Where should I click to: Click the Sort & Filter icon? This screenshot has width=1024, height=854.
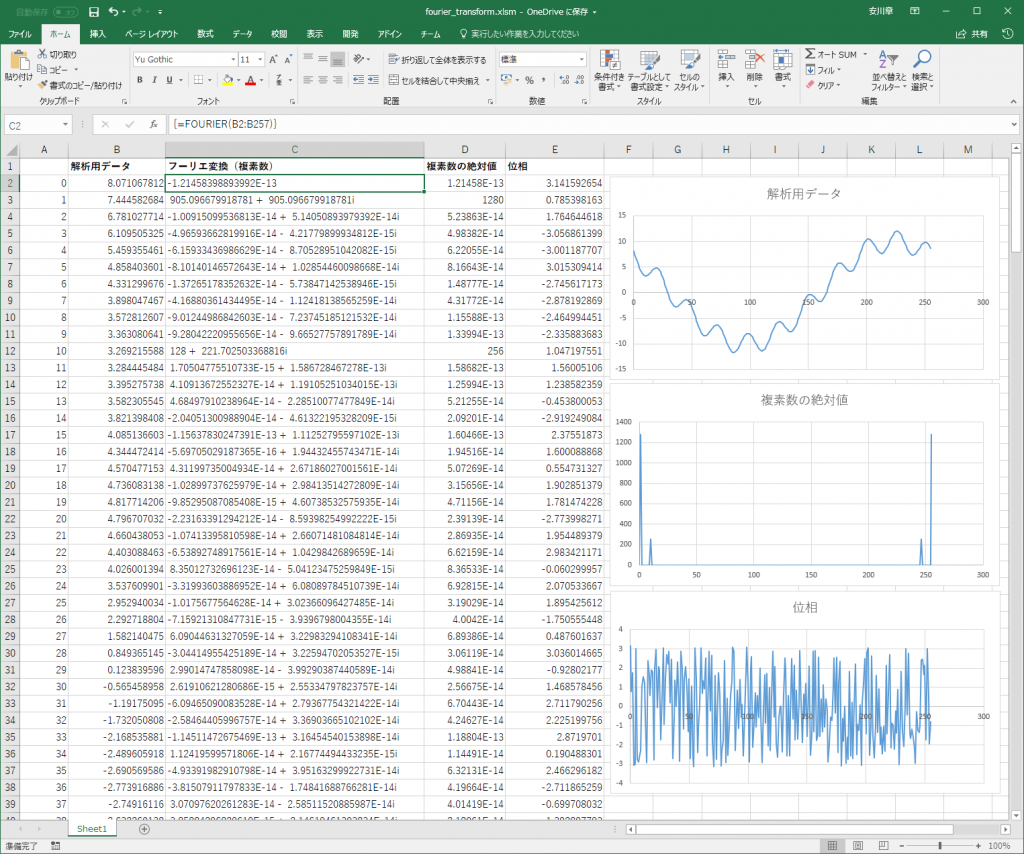[x=888, y=61]
